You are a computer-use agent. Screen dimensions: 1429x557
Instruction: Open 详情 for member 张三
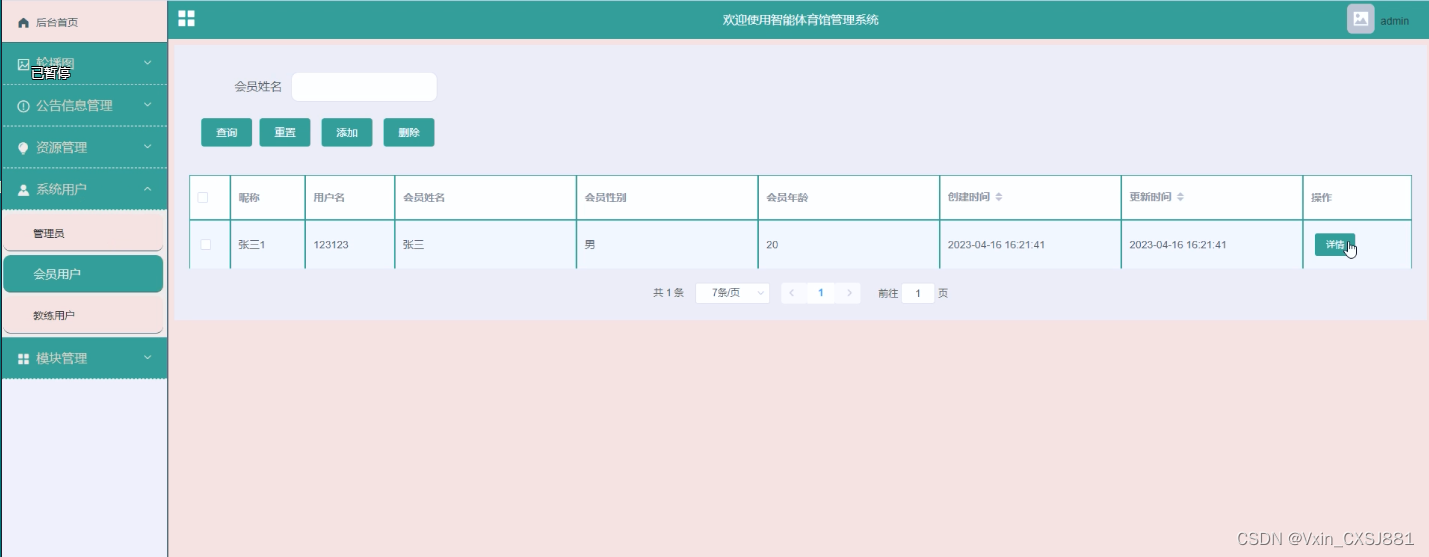coord(1335,245)
